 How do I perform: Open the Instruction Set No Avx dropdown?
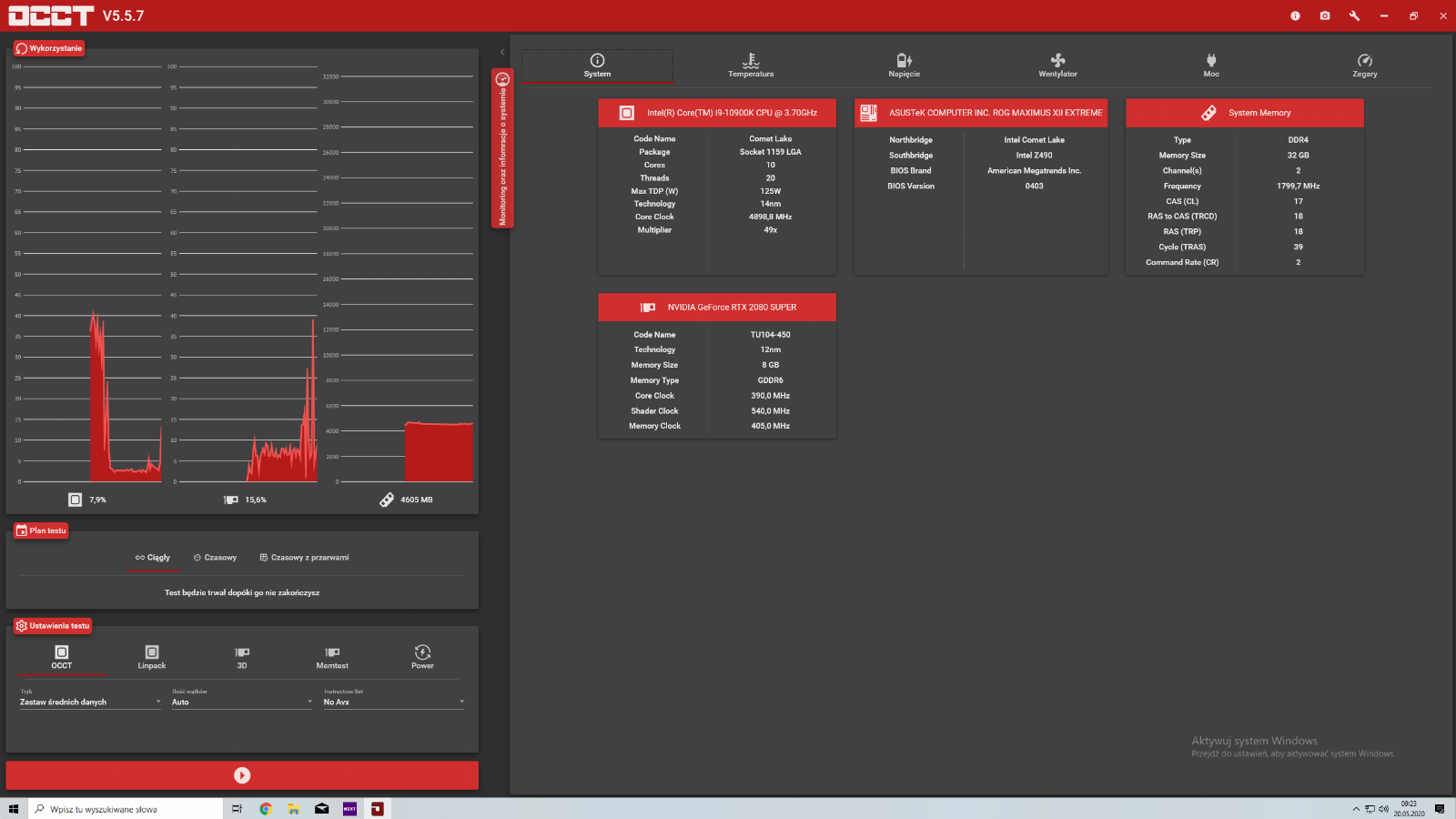click(x=394, y=702)
